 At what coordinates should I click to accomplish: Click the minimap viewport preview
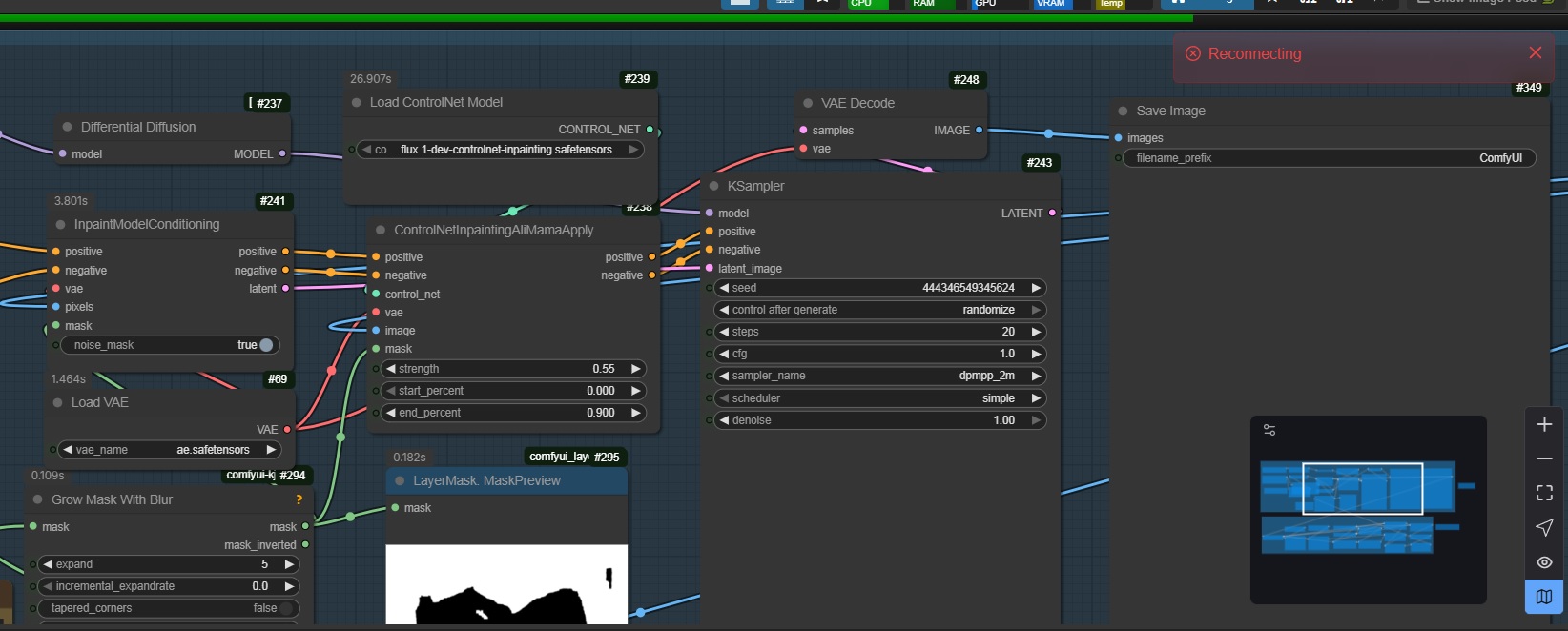pyautogui.click(x=1362, y=489)
